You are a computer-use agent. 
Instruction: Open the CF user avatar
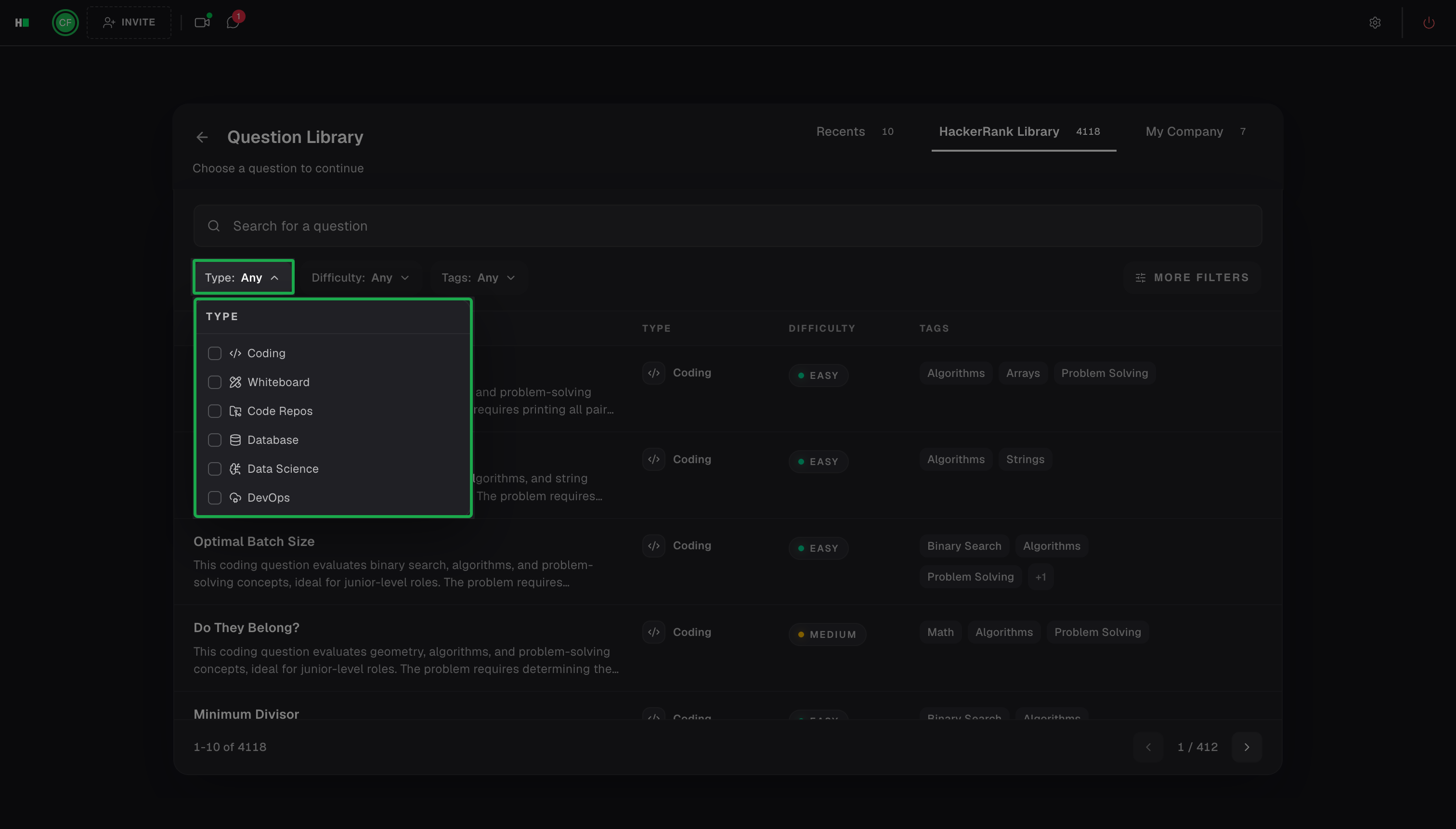point(65,22)
